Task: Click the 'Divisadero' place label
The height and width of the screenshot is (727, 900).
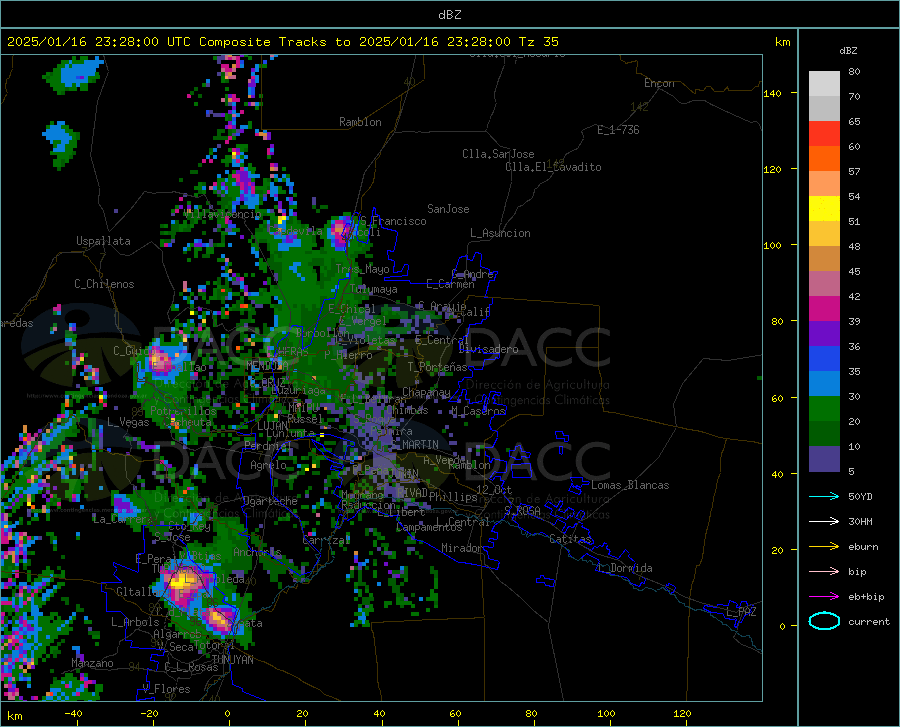Action: 488,349
